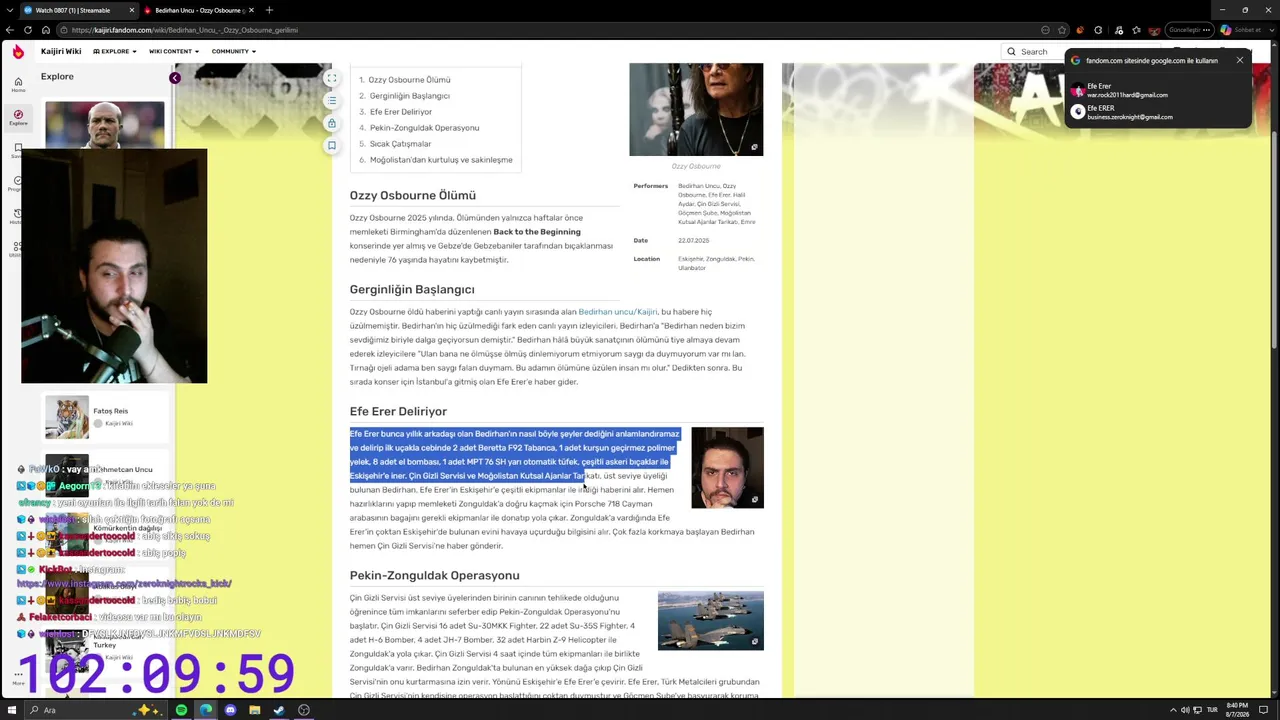Click the Pekin-Zonguldak Operasyonu section heading
The image size is (1280, 720).
click(434, 575)
